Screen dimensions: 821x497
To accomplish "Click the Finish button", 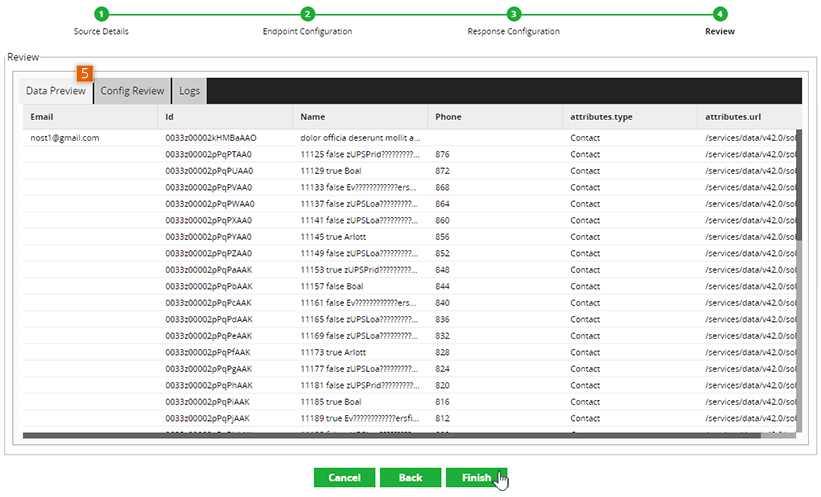I will tap(476, 478).
